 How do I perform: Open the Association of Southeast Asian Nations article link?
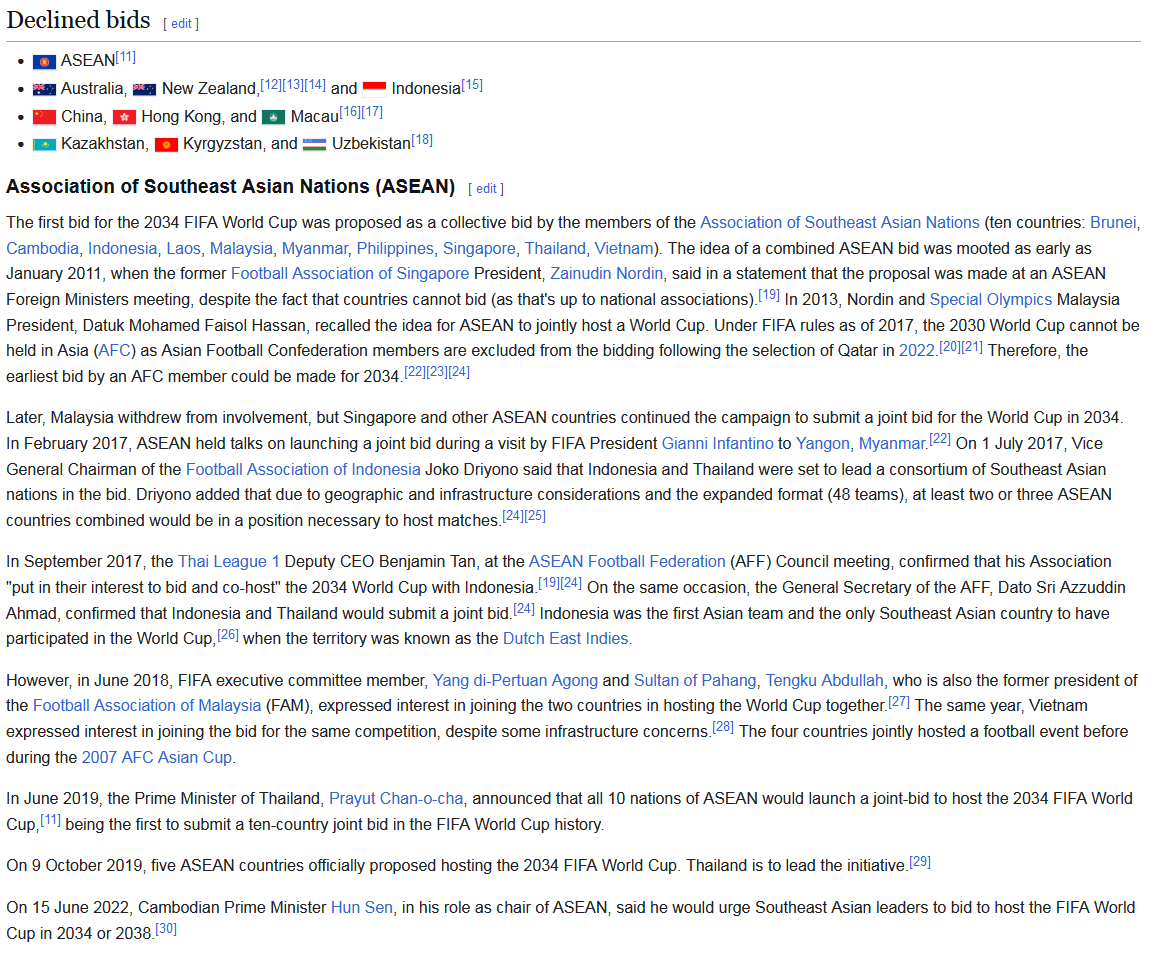840,222
